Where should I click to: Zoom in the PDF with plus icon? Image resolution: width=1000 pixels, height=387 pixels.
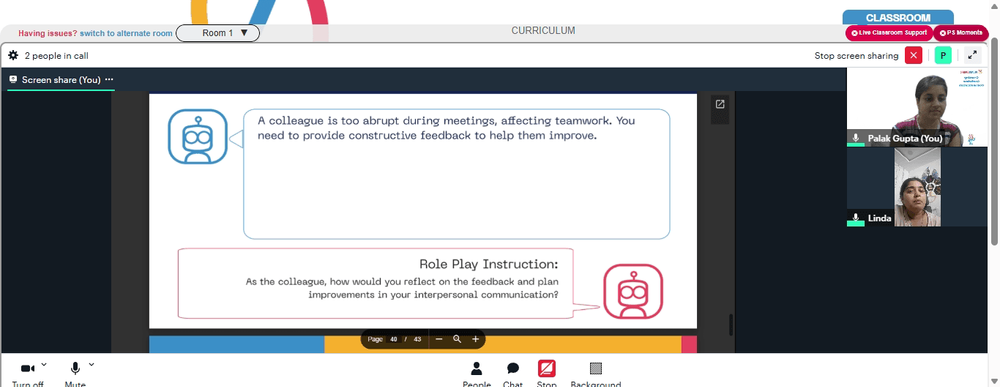(475, 339)
